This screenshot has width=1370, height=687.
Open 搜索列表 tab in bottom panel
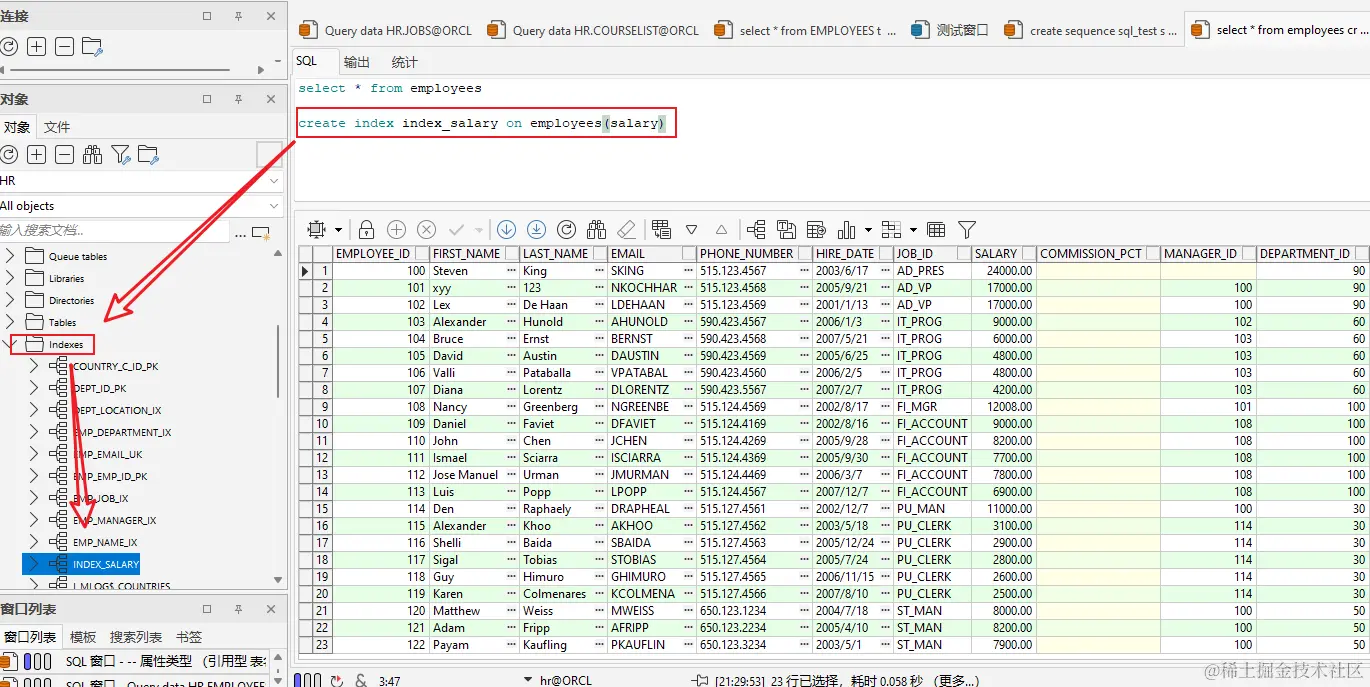136,637
